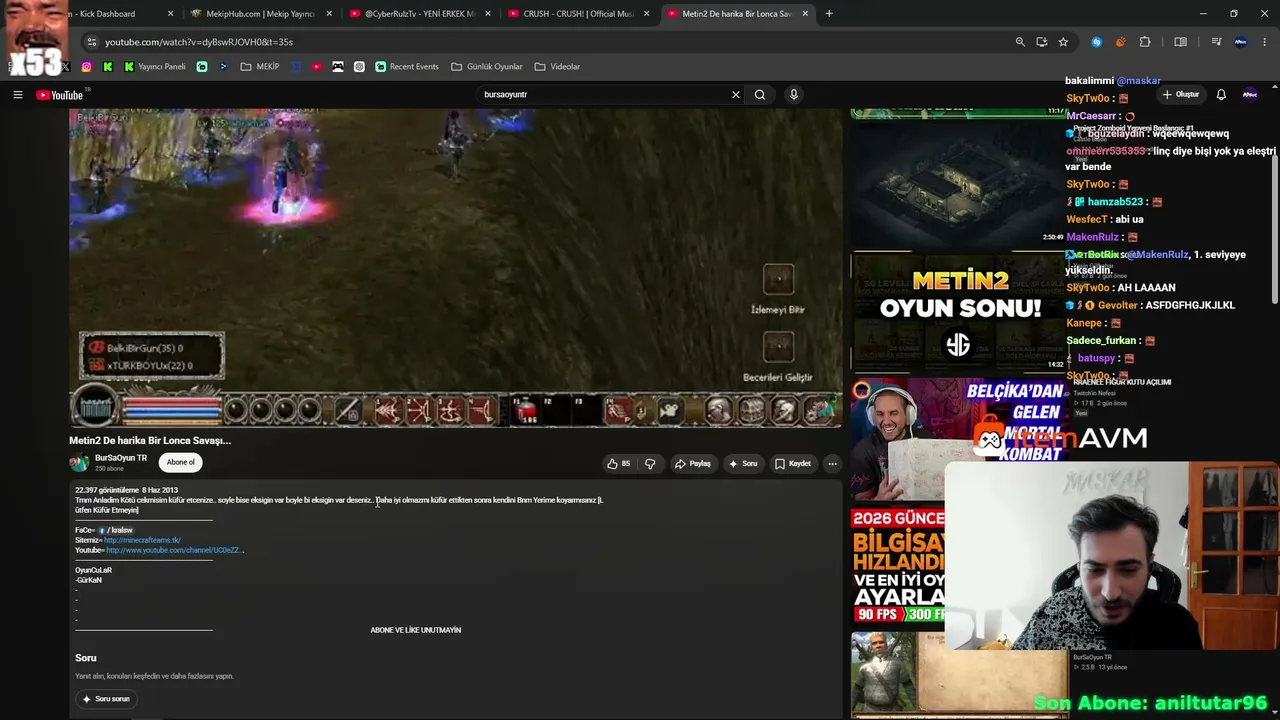Screen dimensions: 1280x720
Task: Open the game controller bookmark icon
Action: click(x=338, y=67)
